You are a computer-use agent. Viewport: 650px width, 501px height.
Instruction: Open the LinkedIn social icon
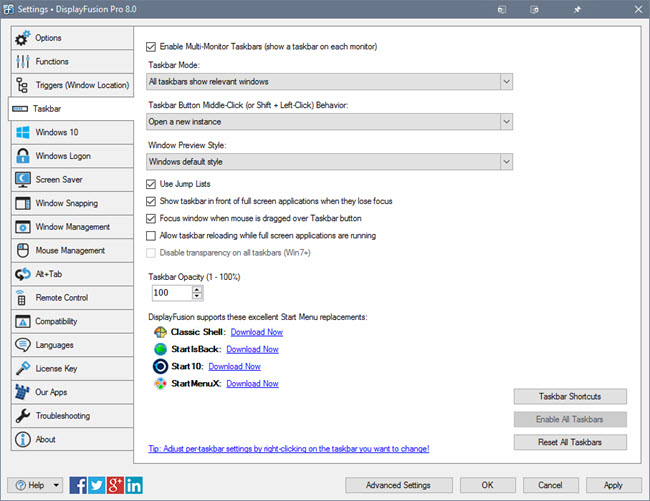click(x=134, y=485)
